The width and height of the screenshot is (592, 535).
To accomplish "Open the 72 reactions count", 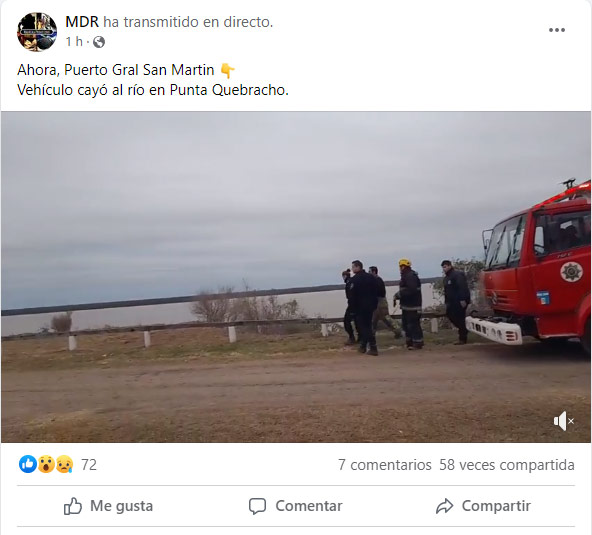I will coord(89,465).
